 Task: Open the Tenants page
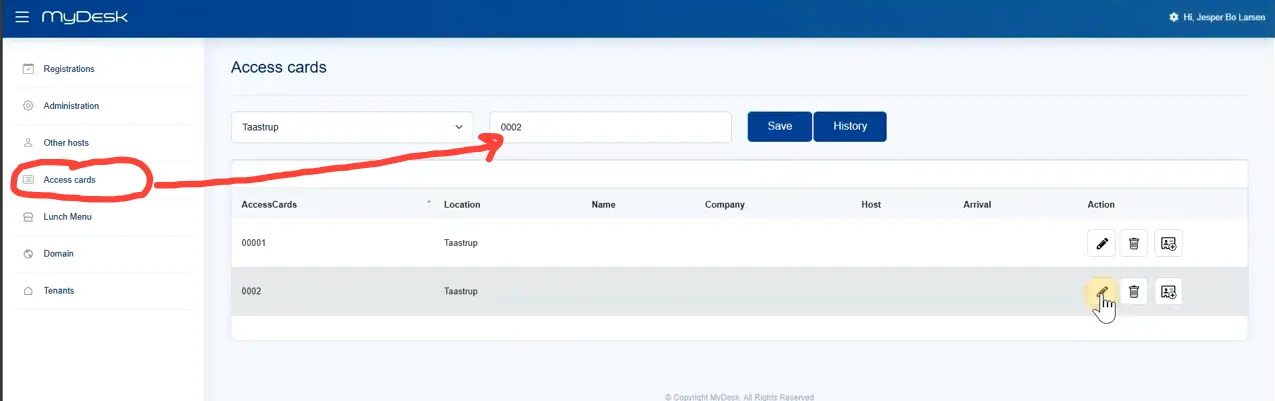pos(59,291)
